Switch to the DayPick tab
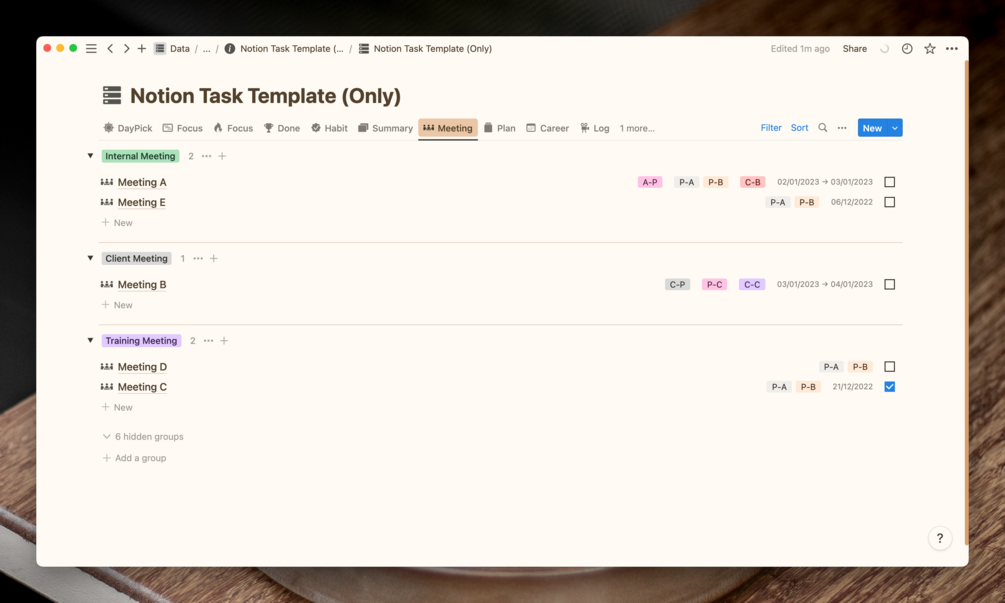Screen dimensions: 1005x603 tap(128, 128)
